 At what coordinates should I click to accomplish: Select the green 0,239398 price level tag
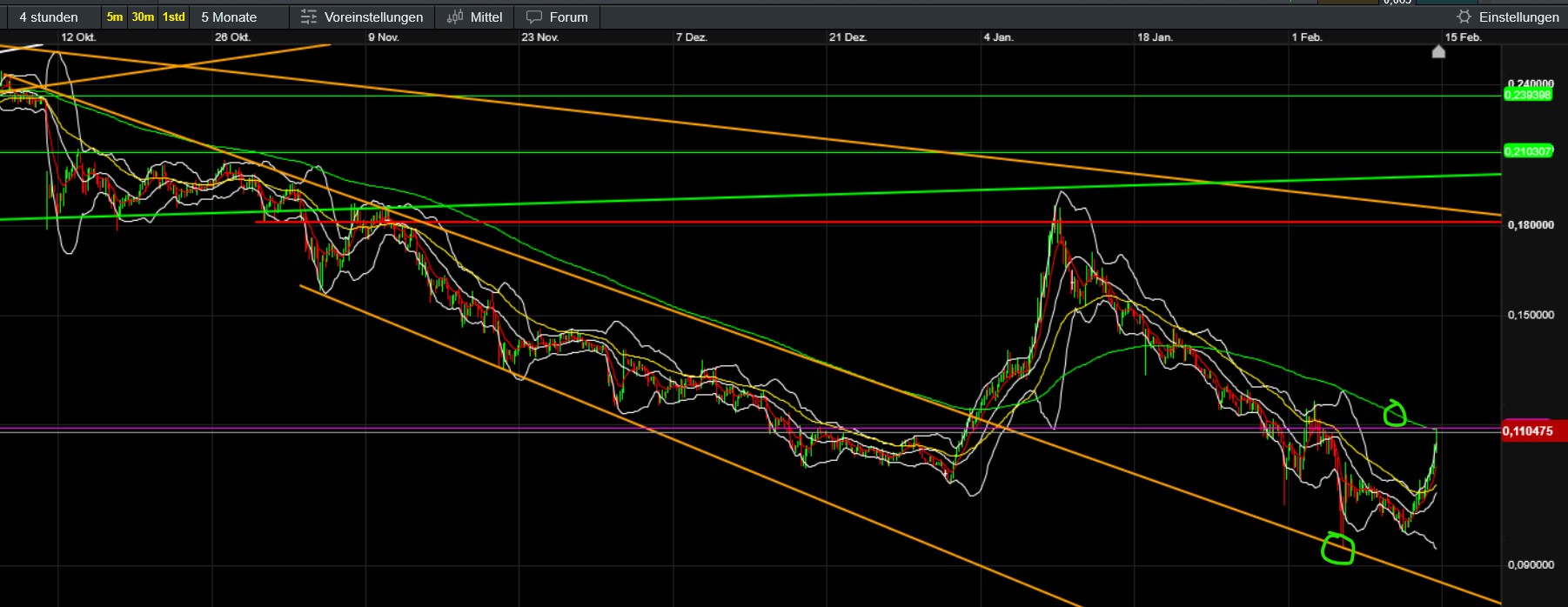pos(1527,95)
